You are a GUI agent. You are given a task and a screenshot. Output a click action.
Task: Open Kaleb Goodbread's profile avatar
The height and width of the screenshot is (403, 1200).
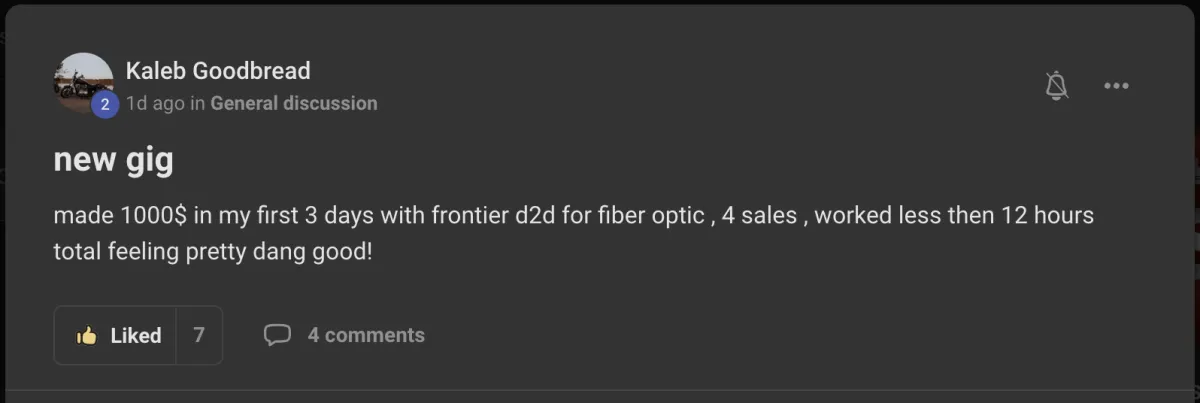tap(83, 83)
